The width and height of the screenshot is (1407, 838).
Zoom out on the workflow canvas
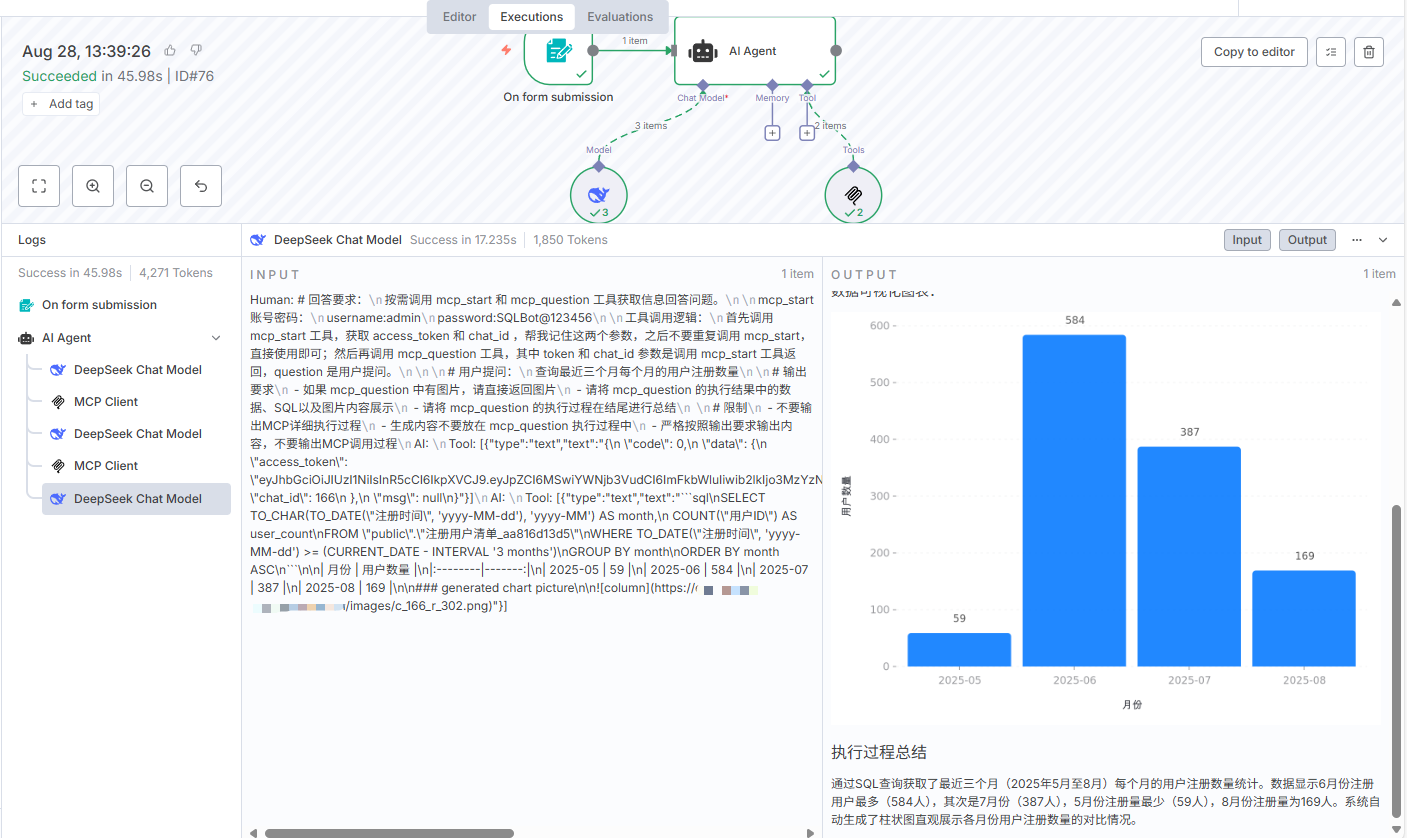[x=147, y=186]
